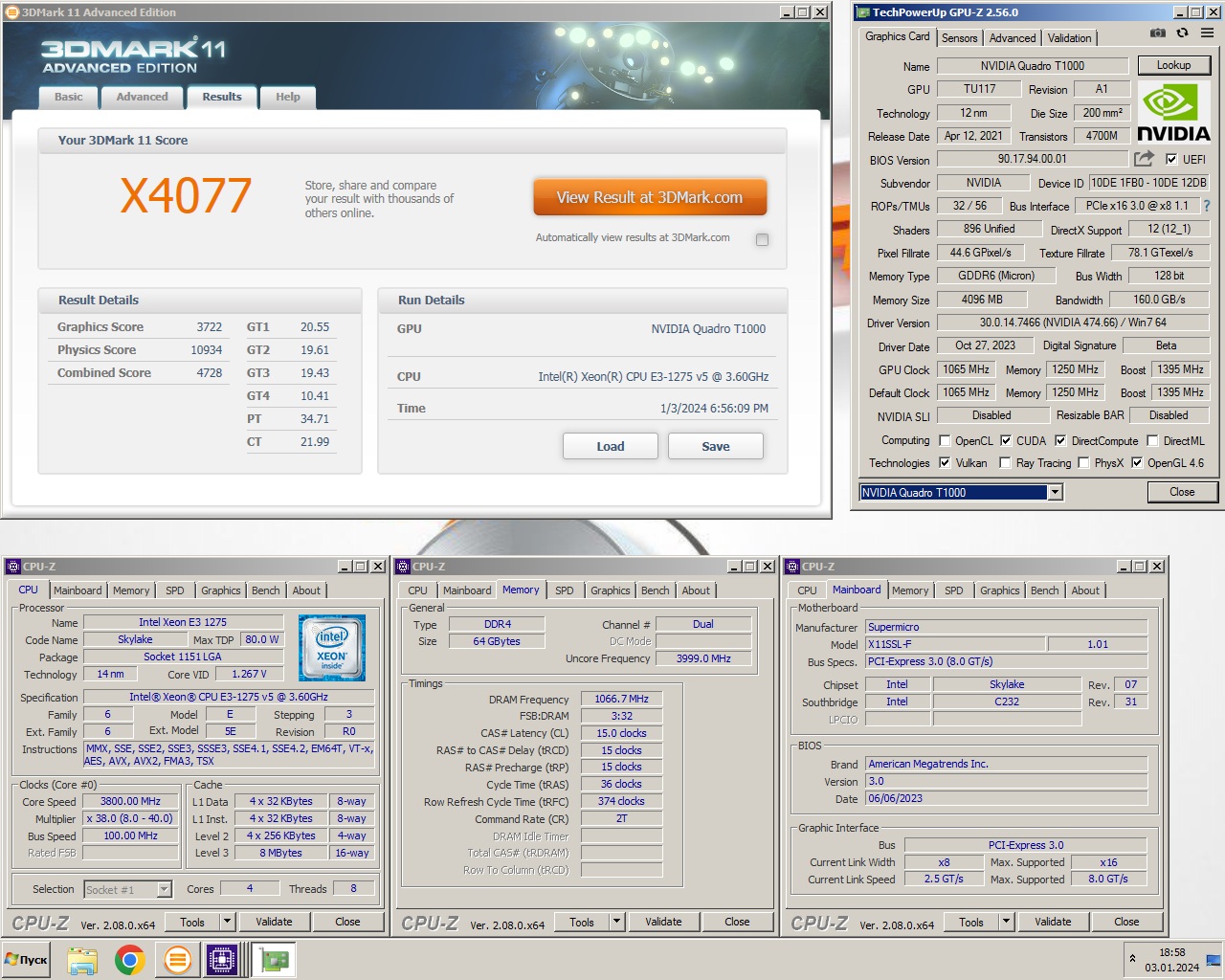Switch to 3DMark Advanced tab
The image size is (1225, 980).
click(x=142, y=97)
